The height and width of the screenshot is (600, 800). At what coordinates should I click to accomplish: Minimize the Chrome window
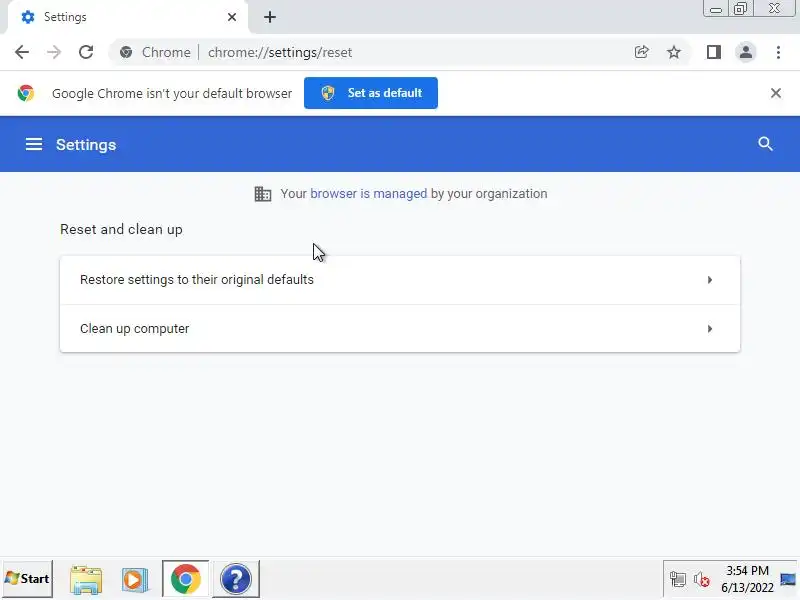coord(715,9)
